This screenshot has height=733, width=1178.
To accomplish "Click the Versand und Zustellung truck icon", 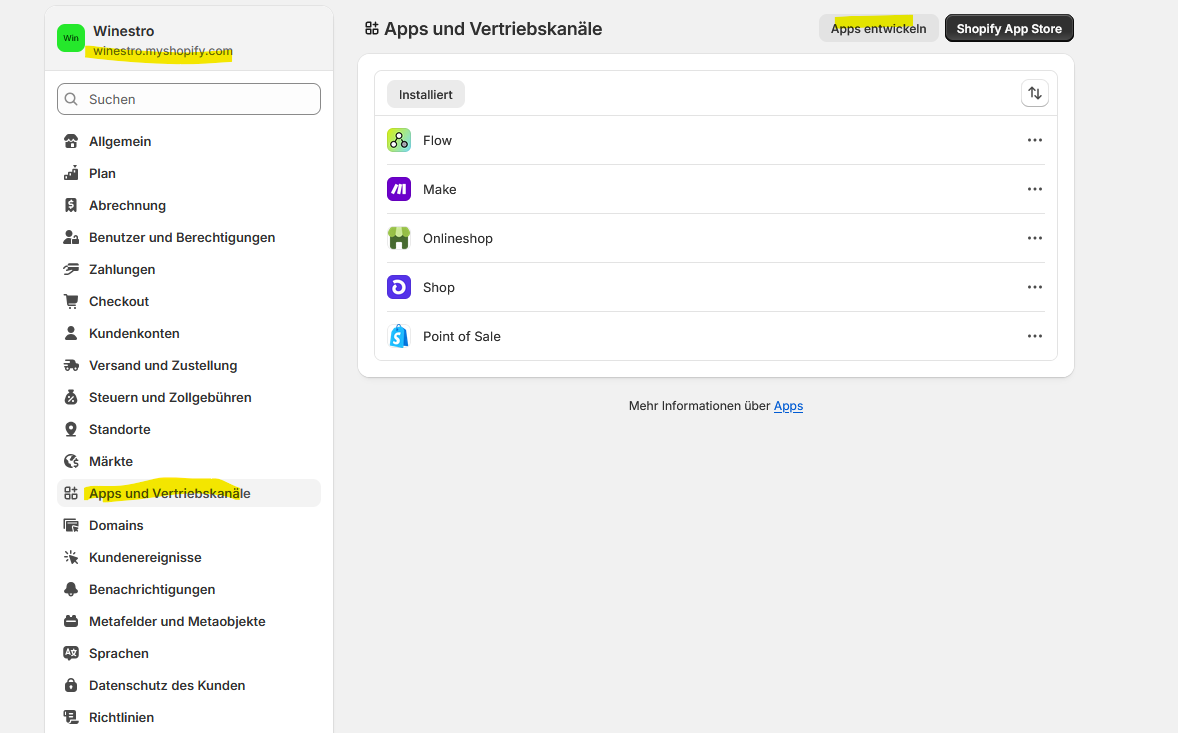I will pos(71,365).
